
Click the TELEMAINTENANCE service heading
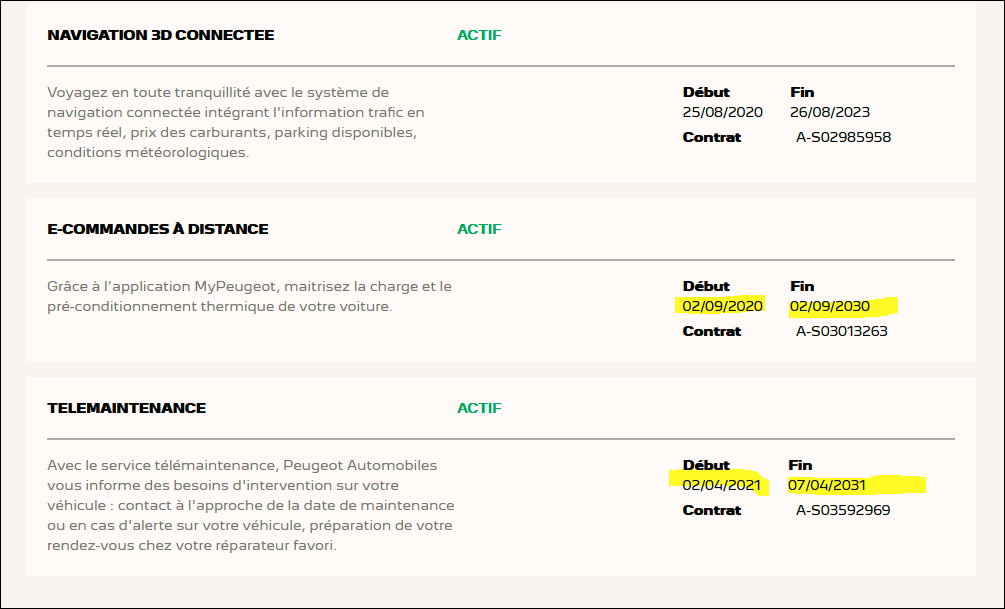click(126, 408)
